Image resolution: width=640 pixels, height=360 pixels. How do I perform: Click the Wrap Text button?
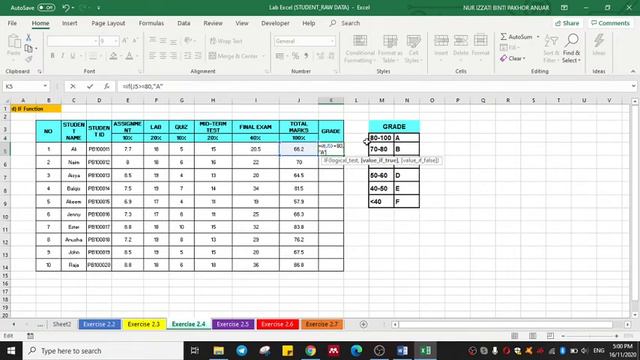tap(226, 41)
